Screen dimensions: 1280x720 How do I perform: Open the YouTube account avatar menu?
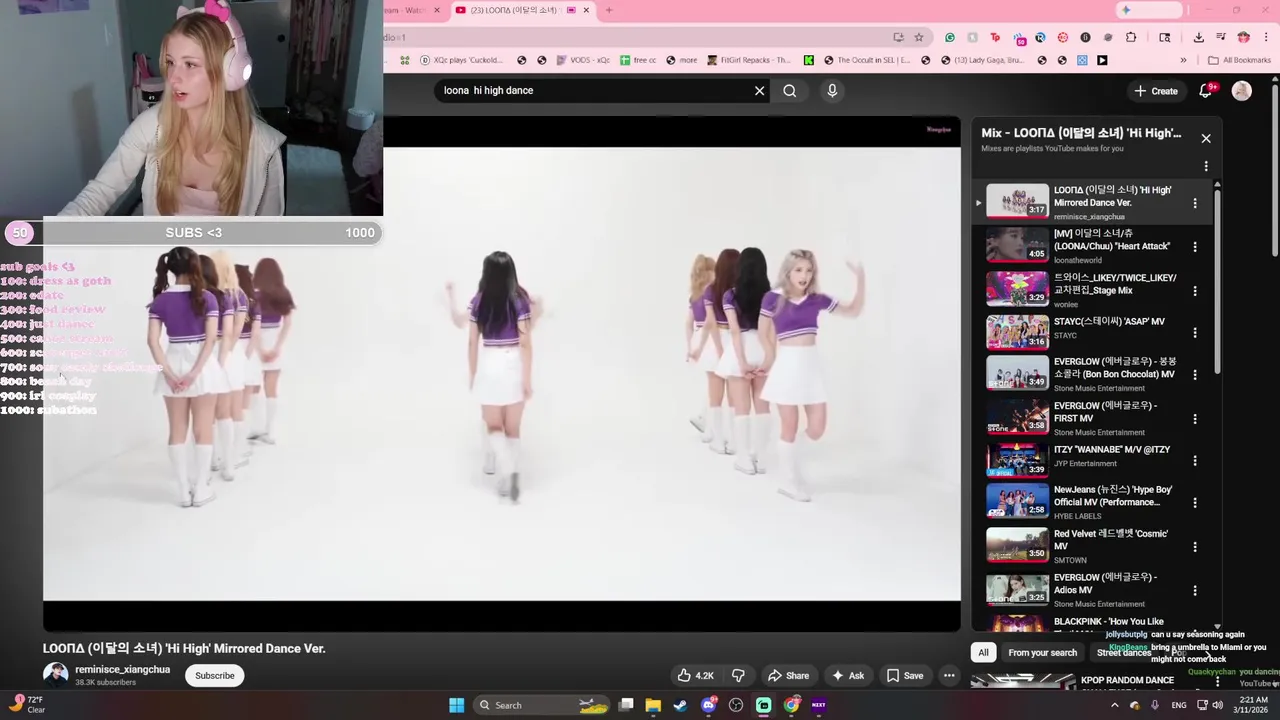pyautogui.click(x=1242, y=91)
